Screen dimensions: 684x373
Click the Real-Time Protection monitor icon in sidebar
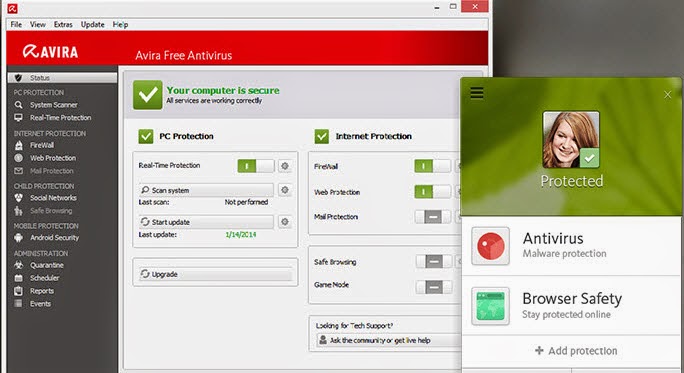18,117
